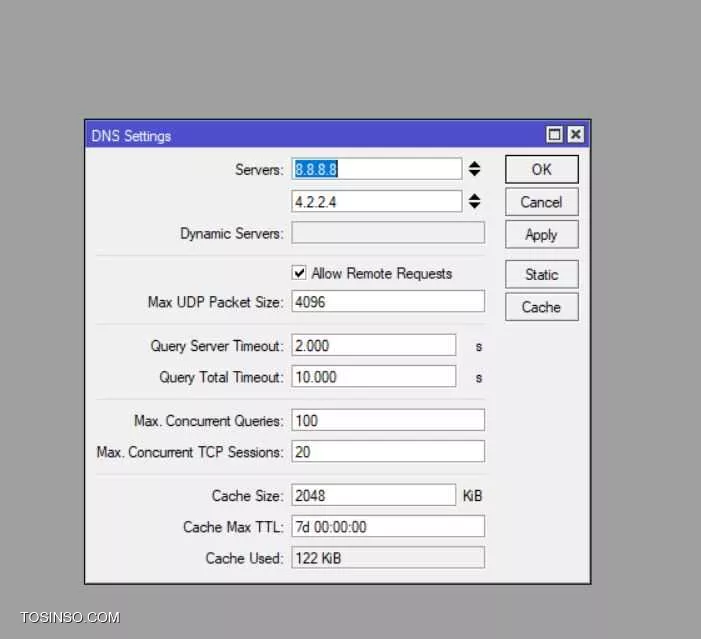Image resolution: width=701 pixels, height=639 pixels.
Task: Click the down arrow beside 8.8.8.8 server
Action: (x=475, y=174)
